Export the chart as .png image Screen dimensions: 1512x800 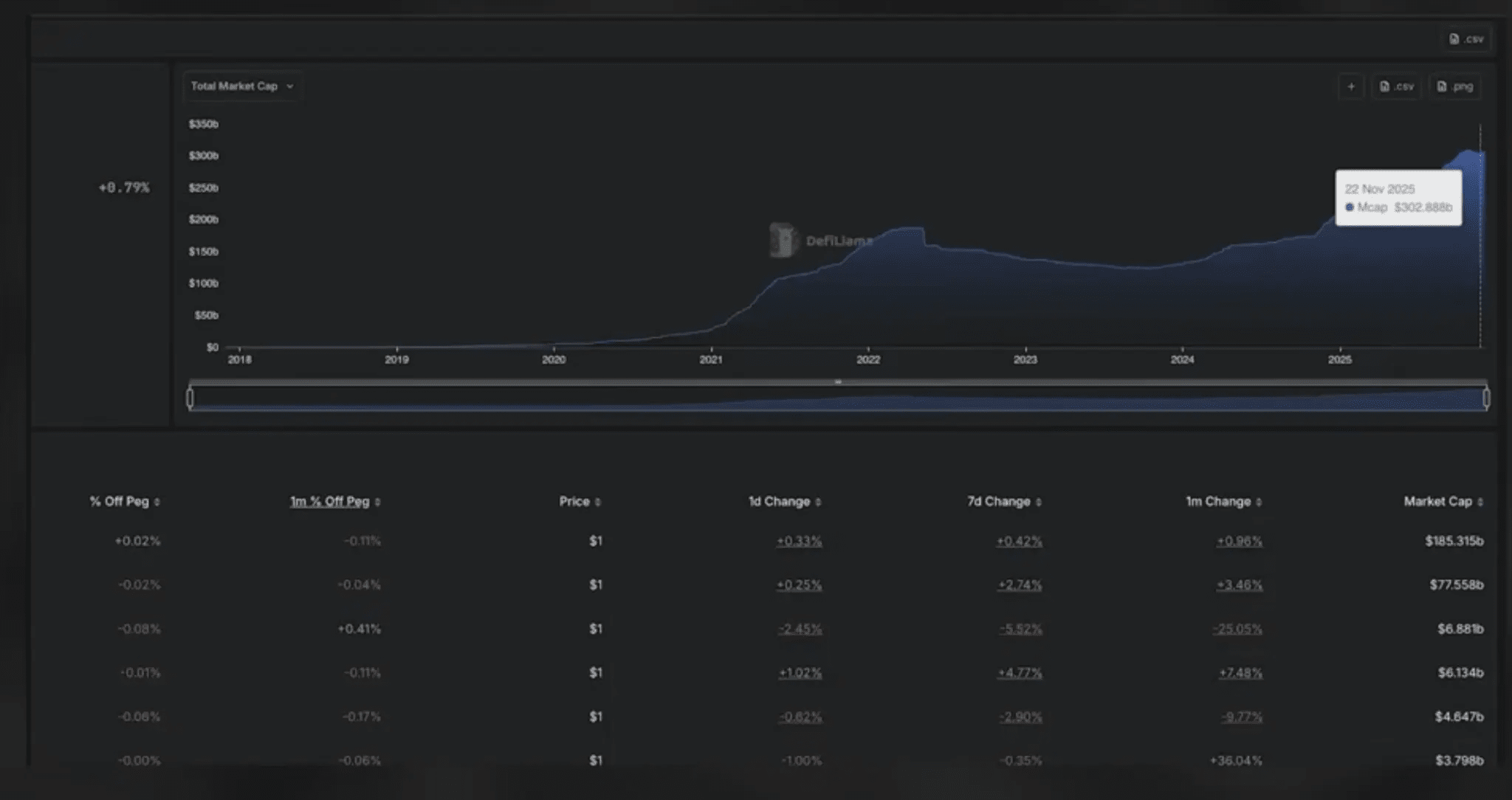(1454, 86)
